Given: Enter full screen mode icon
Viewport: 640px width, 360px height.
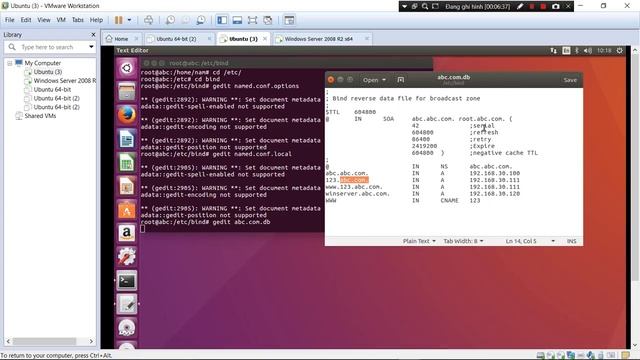Looking at the screenshot, I should click(x=252, y=20).
